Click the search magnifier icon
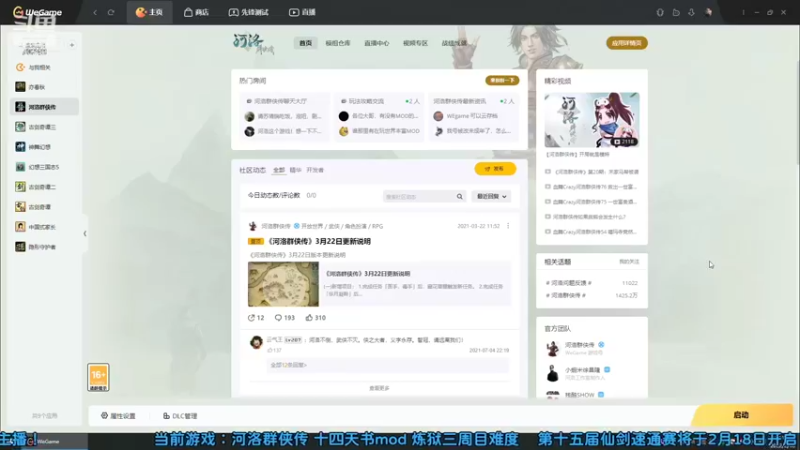This screenshot has height=450, width=800. (460, 196)
